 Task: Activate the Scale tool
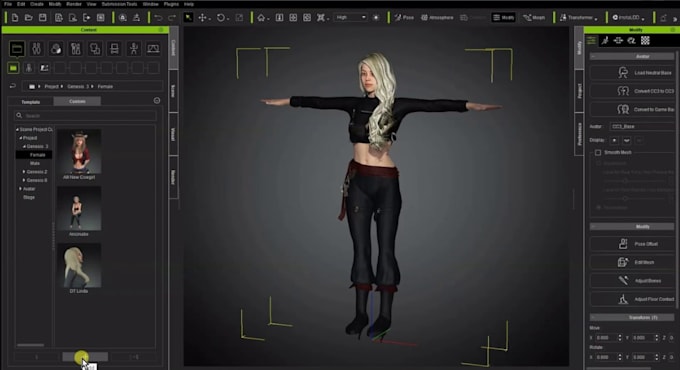click(x=239, y=18)
